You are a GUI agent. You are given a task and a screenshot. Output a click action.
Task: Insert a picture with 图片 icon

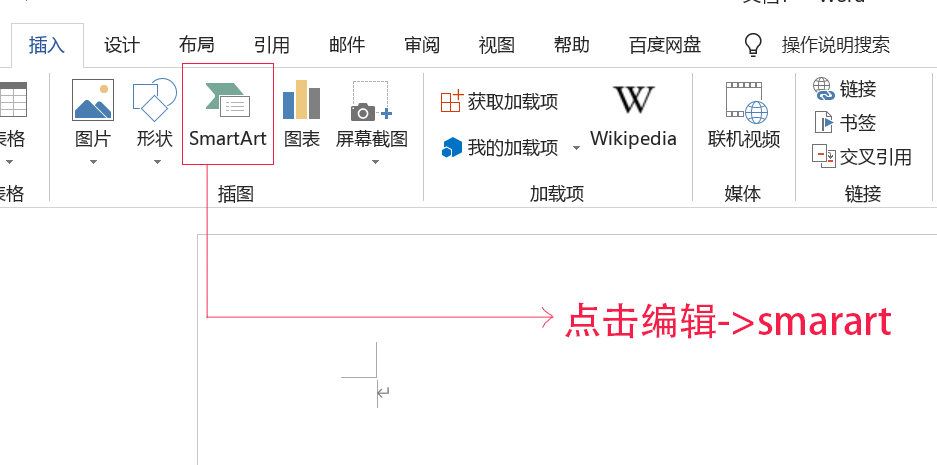click(93, 100)
